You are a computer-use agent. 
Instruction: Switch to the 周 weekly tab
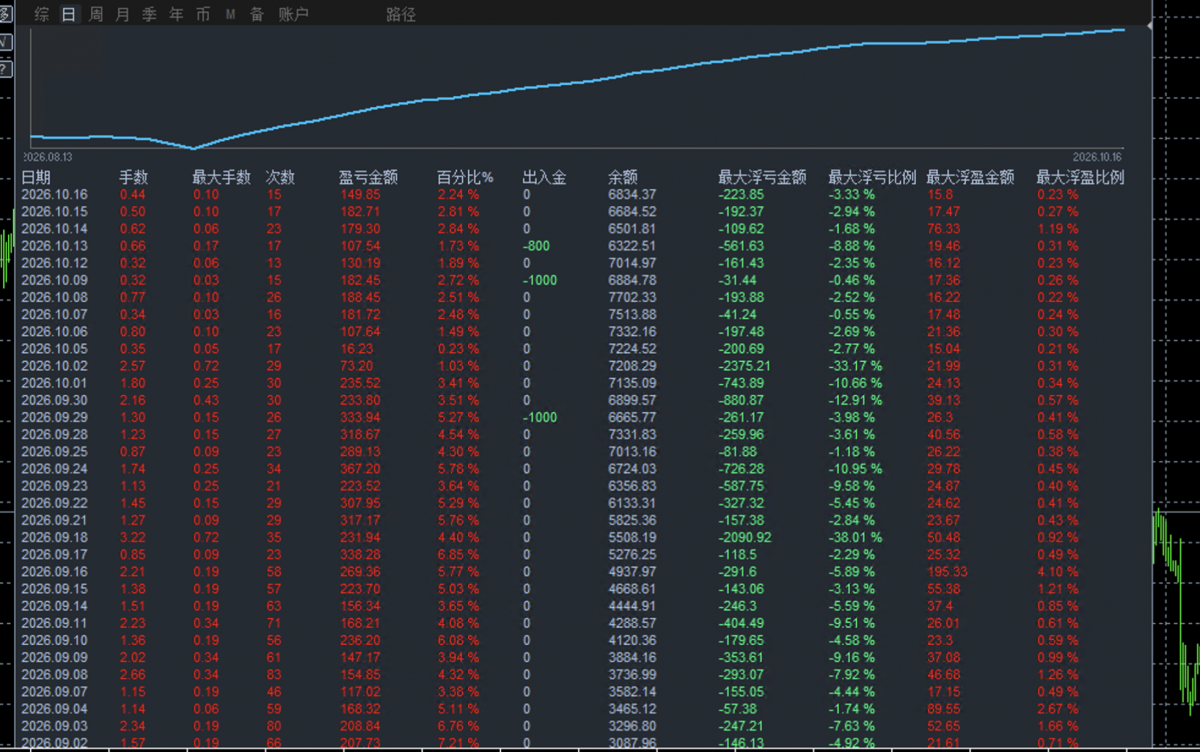pyautogui.click(x=96, y=15)
